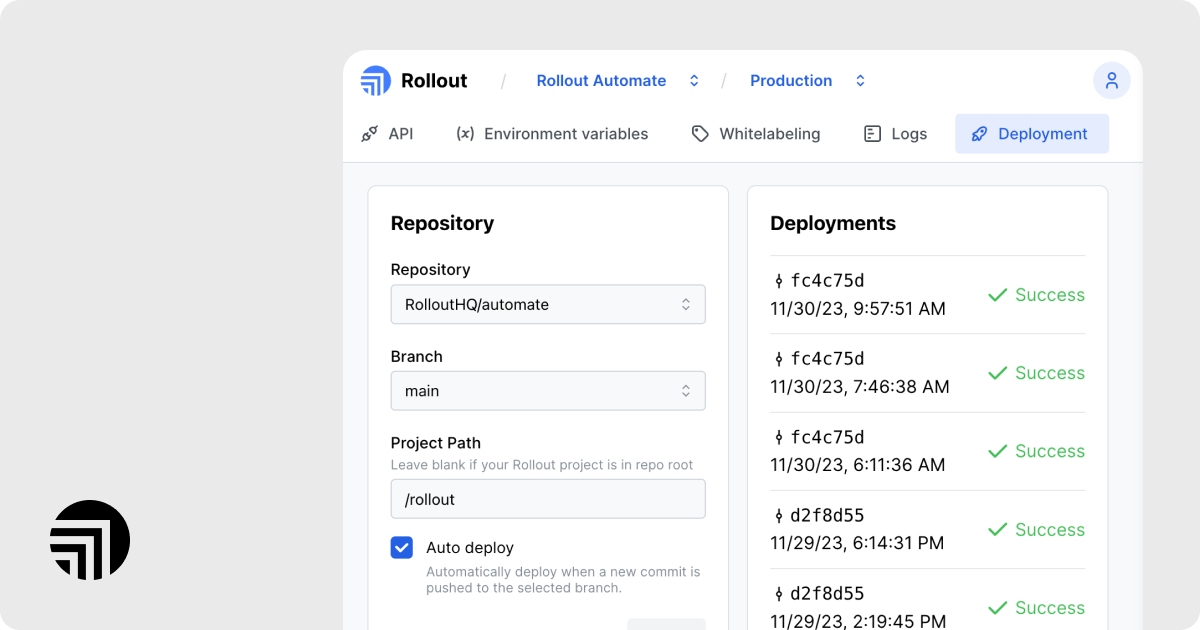The height and width of the screenshot is (630, 1200).
Task: Click commit hash d2f8d55 deployed 2:19:45 PM
Action: click(x=828, y=594)
